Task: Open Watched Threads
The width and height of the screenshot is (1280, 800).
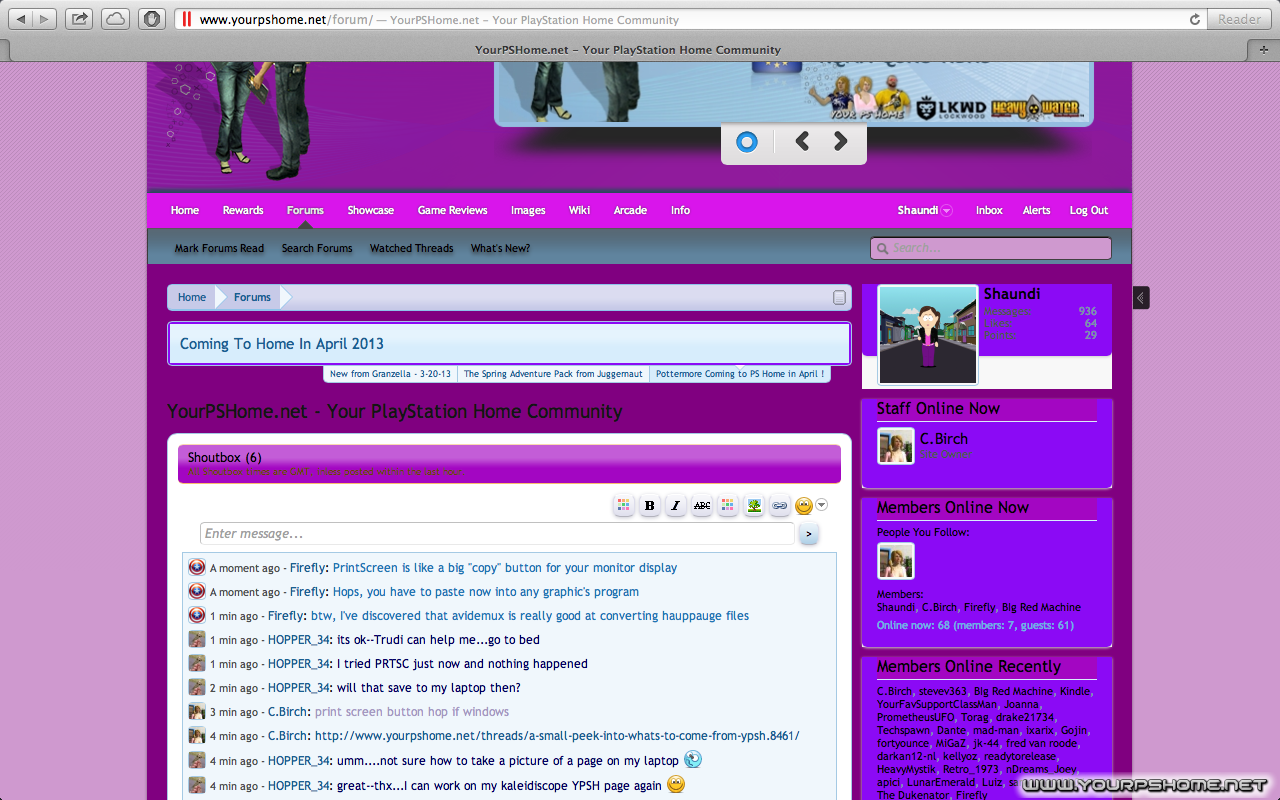Action: 412,248
